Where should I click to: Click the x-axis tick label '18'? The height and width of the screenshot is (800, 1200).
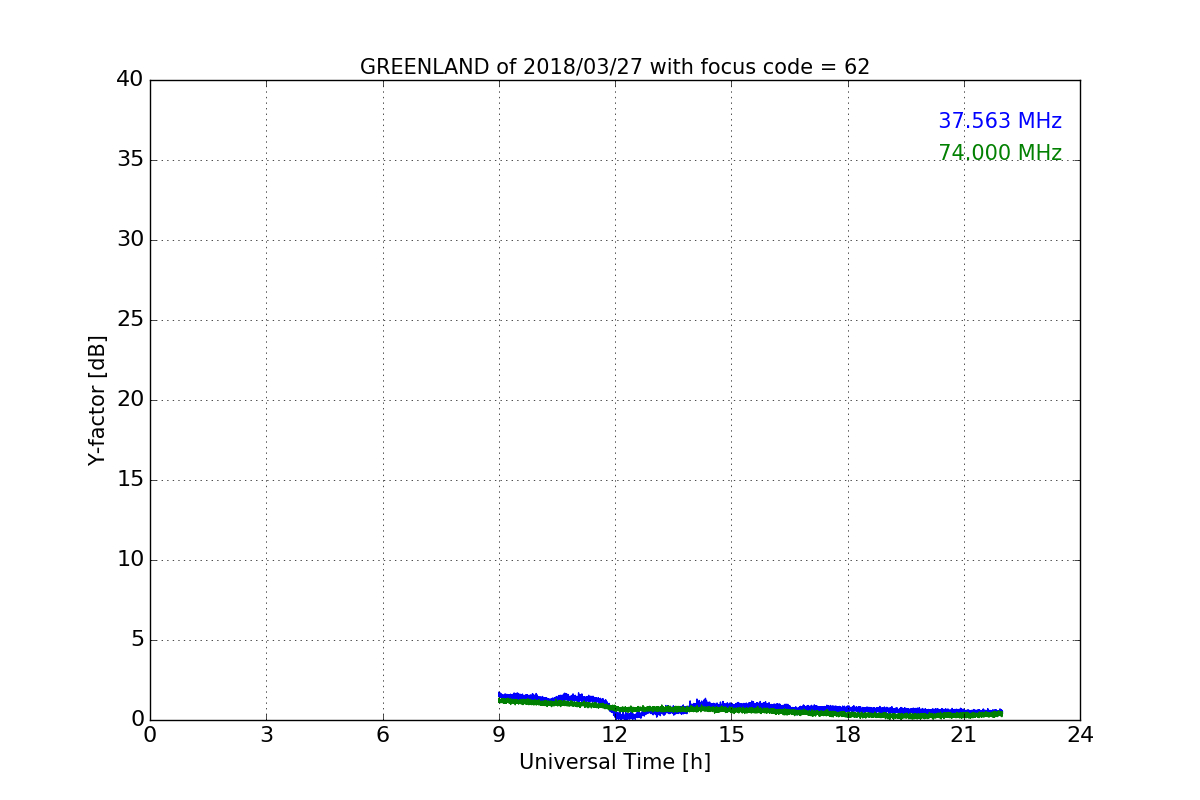(848, 735)
